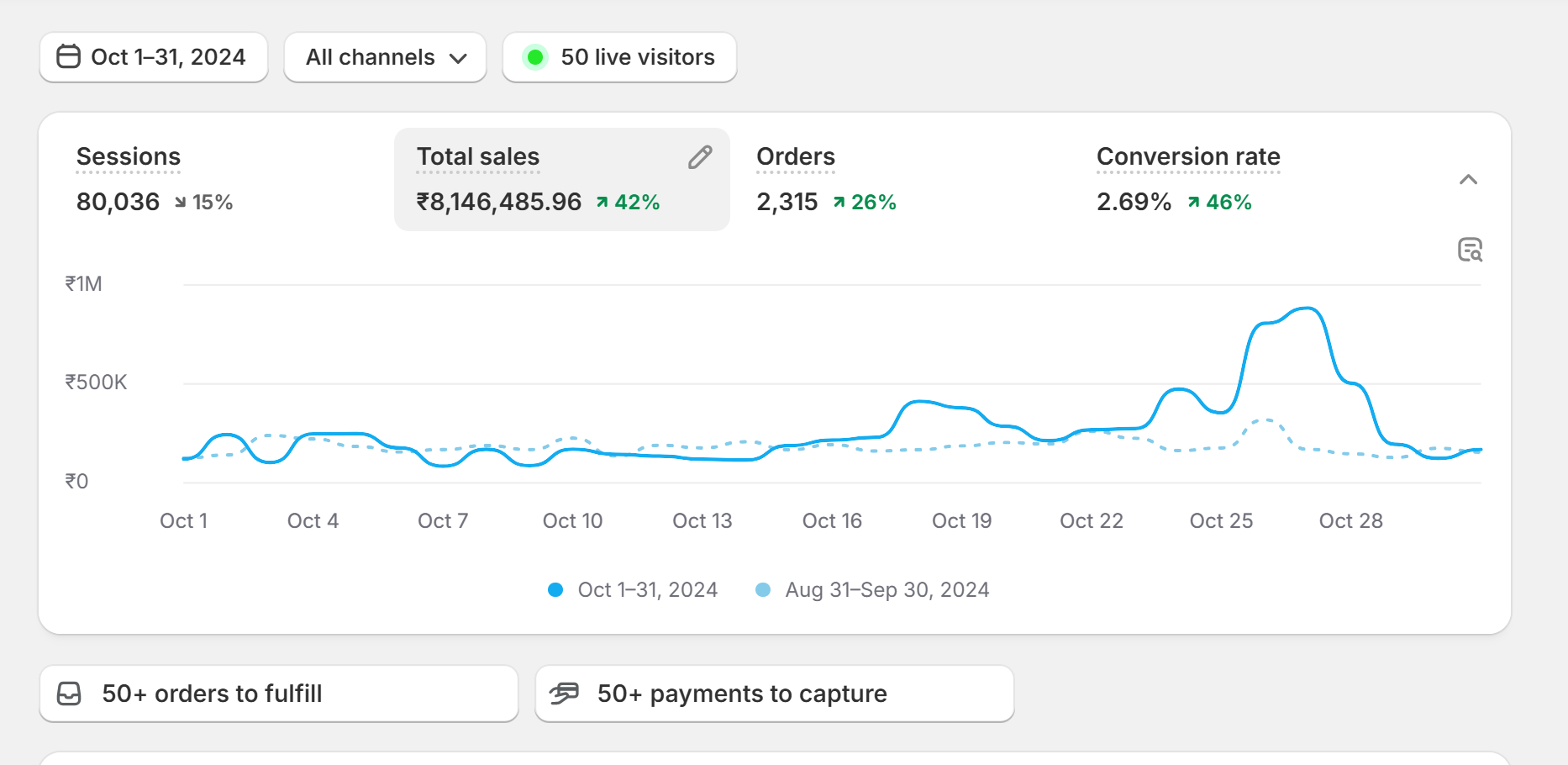
Task: Click the calendar icon in date picker
Action: tap(68, 56)
